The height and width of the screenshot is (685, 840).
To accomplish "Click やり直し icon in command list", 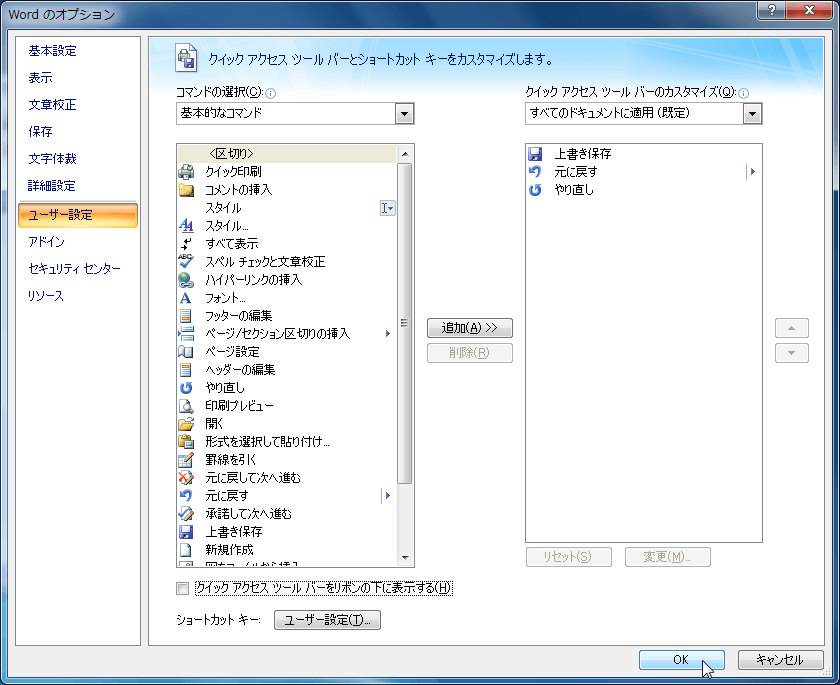I will click(186, 388).
